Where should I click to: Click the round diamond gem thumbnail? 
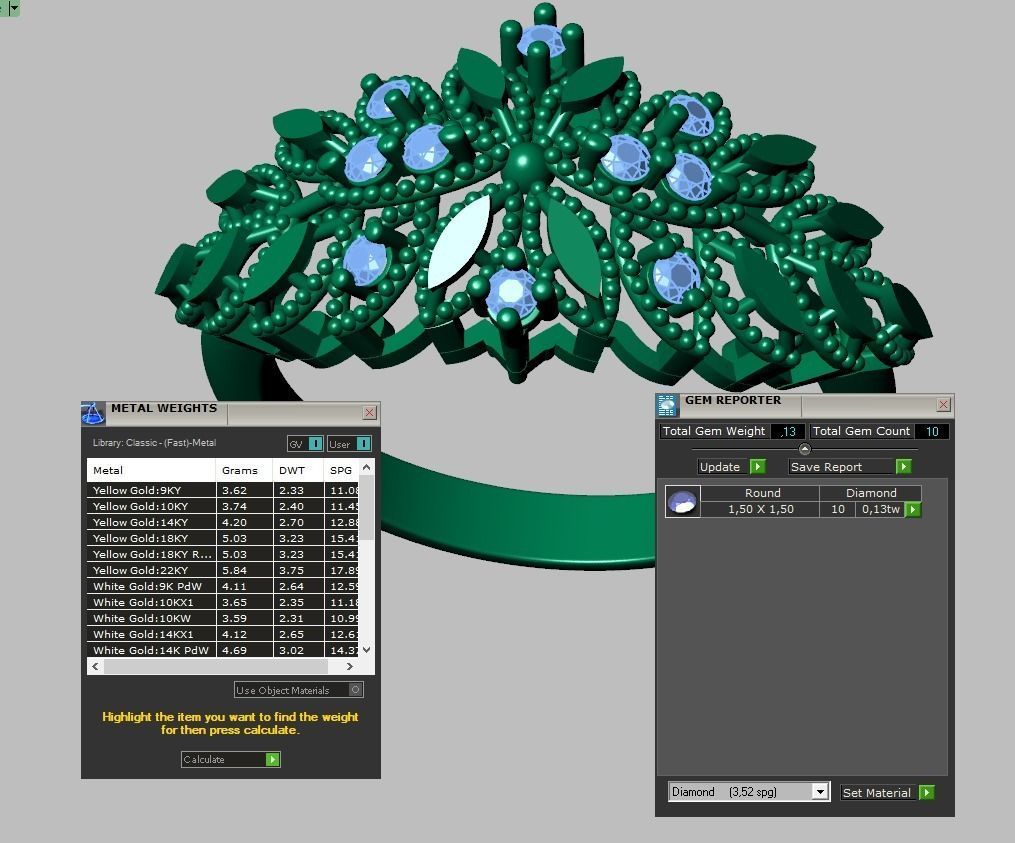(x=683, y=501)
